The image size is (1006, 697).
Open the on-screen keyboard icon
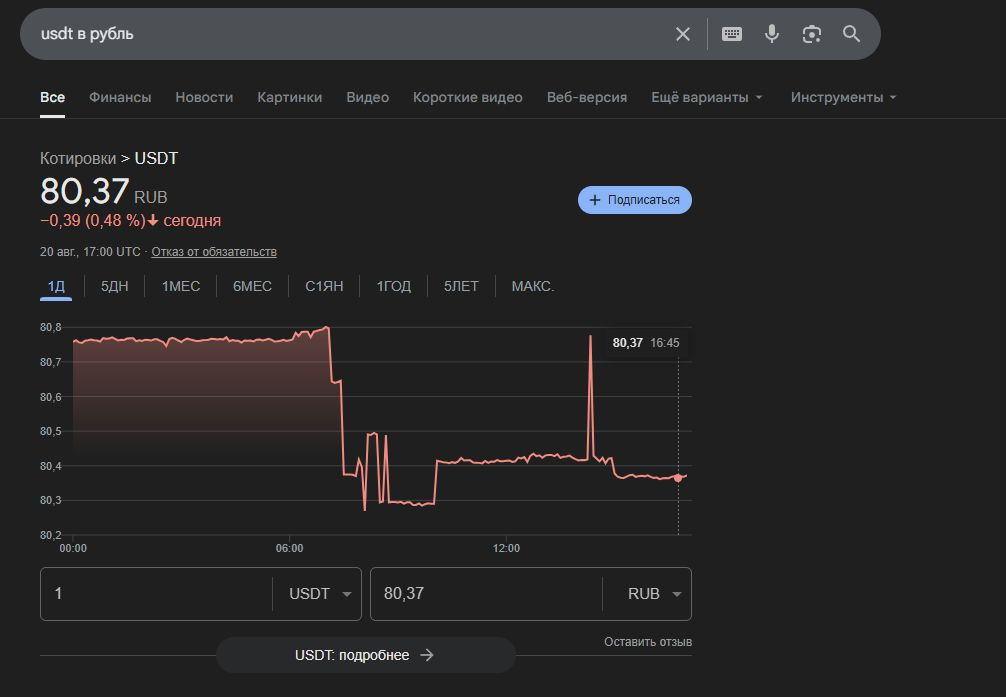pyautogui.click(x=731, y=34)
